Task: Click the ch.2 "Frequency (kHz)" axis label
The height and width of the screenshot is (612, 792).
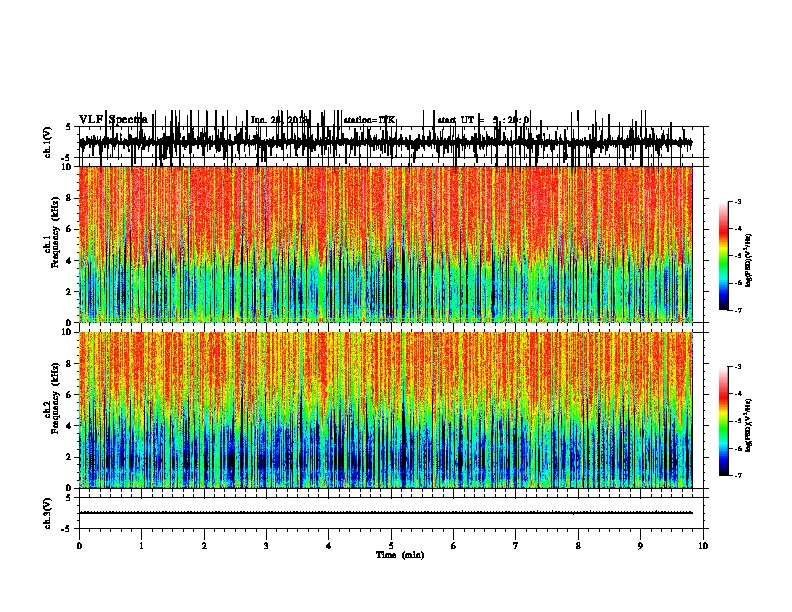Action: (x=55, y=398)
